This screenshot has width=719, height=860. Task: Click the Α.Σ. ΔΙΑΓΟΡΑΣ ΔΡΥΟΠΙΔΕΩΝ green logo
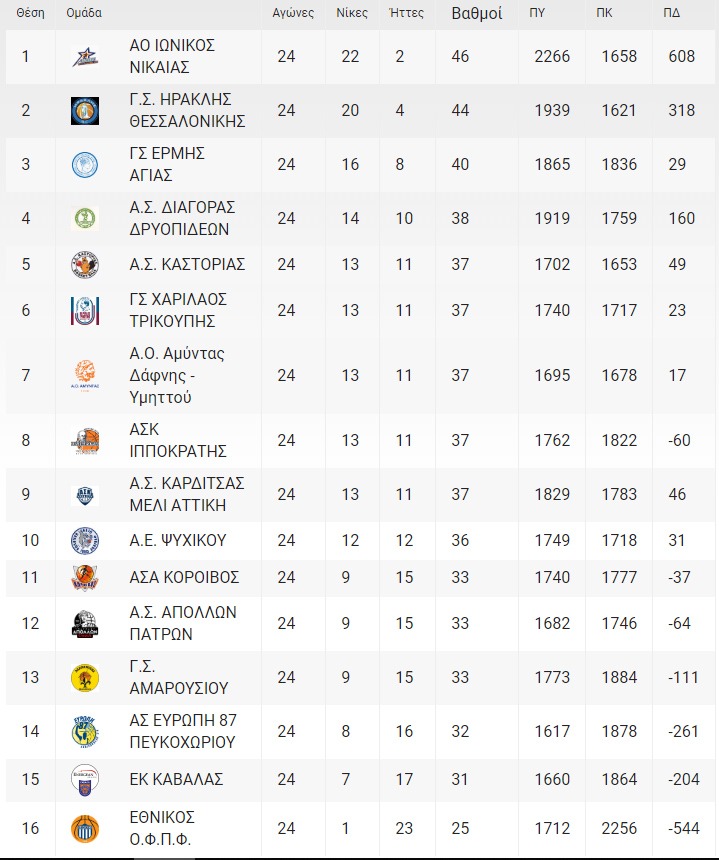(x=85, y=218)
